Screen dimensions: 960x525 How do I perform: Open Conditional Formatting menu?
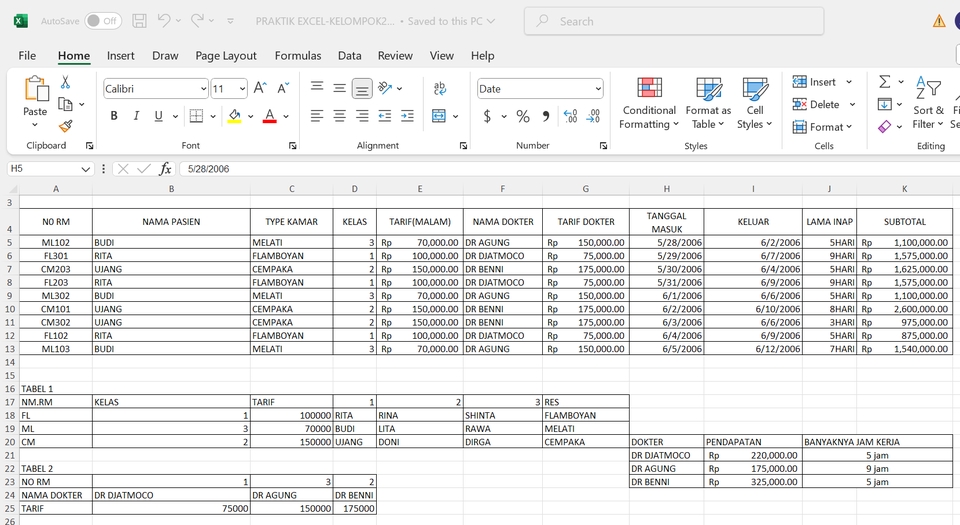pyautogui.click(x=649, y=103)
